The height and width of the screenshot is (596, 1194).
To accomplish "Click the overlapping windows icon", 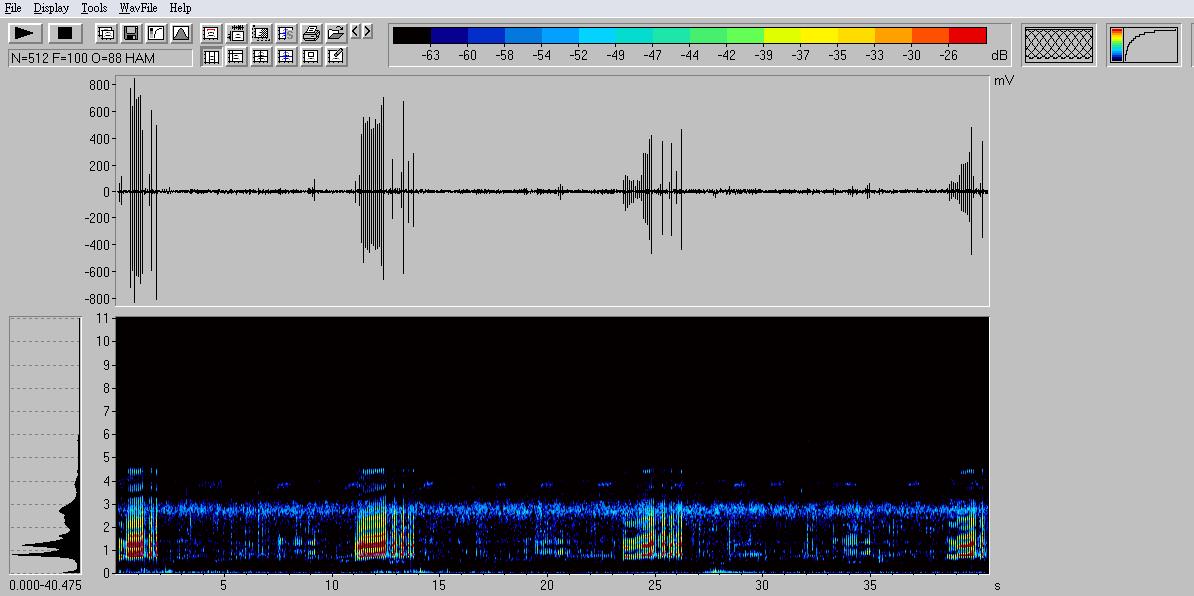I will click(x=105, y=33).
